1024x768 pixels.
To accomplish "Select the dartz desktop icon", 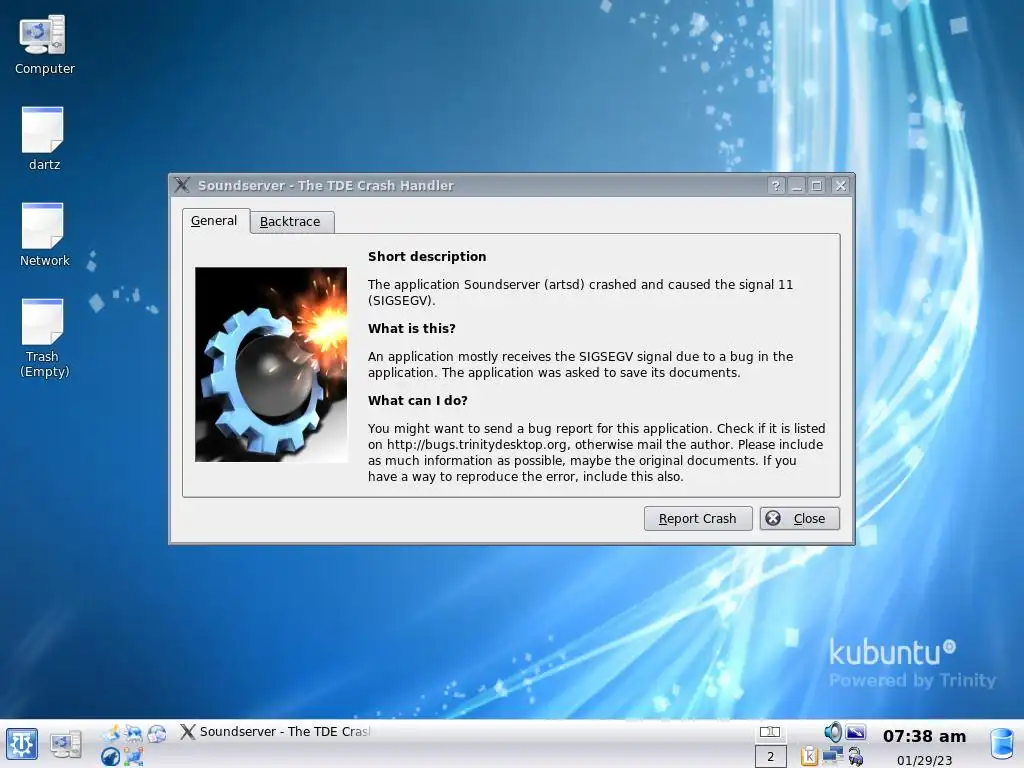I will tap(44, 138).
